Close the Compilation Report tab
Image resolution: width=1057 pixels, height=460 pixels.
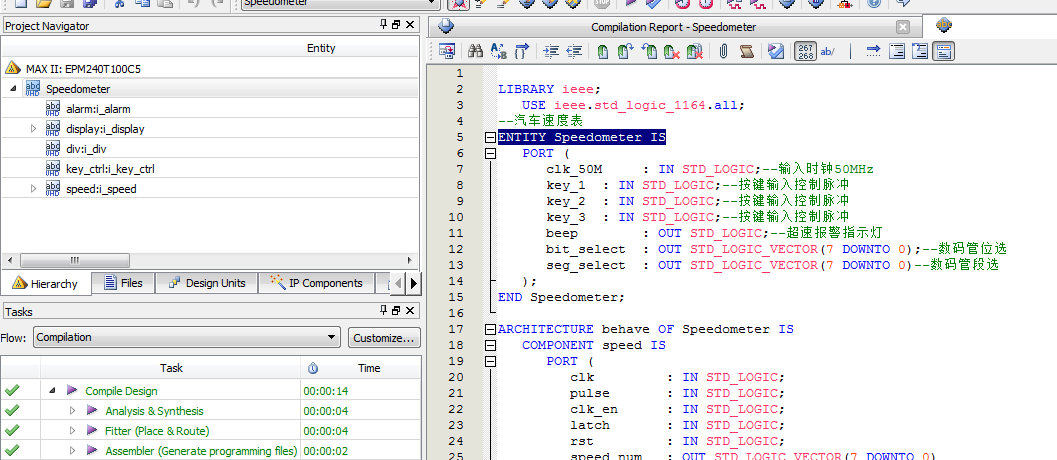coord(903,27)
